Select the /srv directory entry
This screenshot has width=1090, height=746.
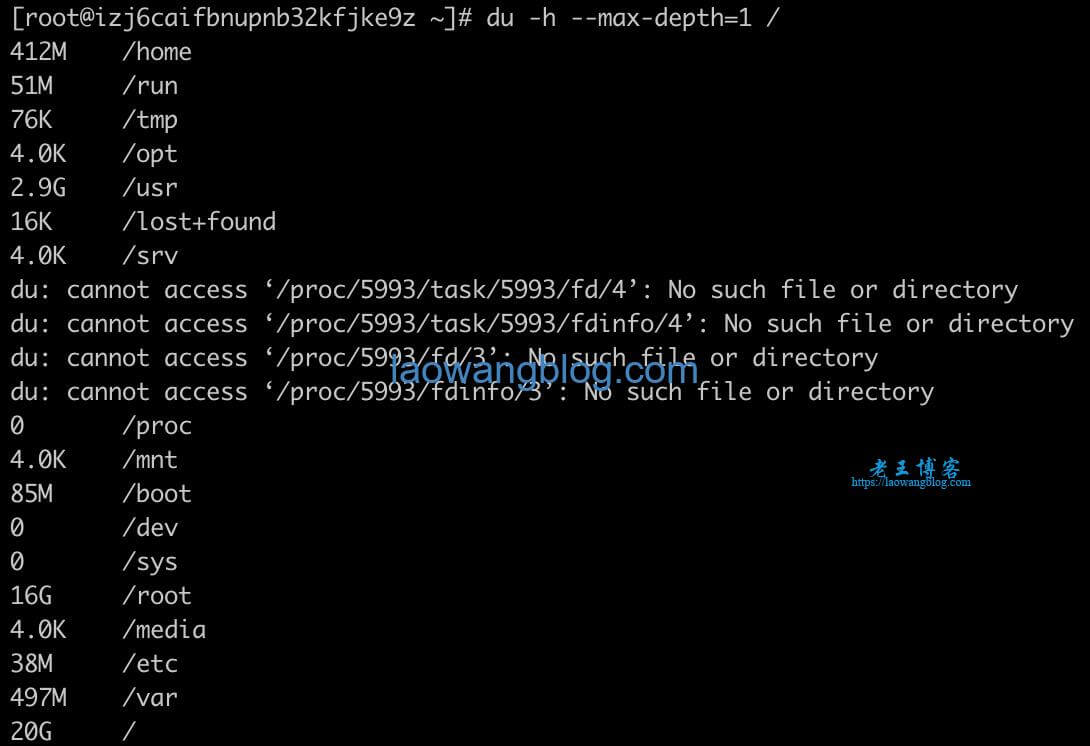[149, 256]
